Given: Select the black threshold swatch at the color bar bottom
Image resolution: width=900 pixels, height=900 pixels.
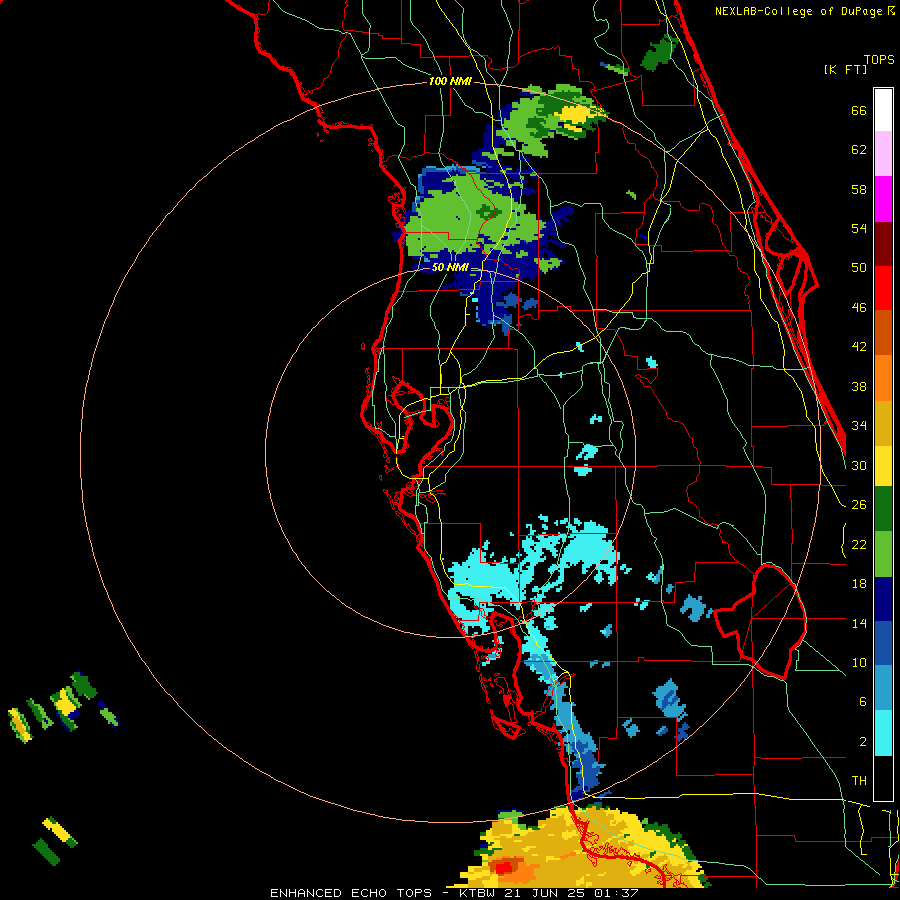Looking at the screenshot, I should (x=883, y=778).
